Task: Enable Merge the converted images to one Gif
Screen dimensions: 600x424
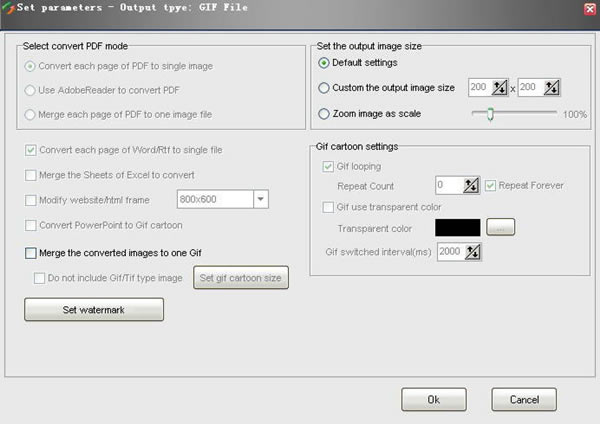Action: click(31, 253)
